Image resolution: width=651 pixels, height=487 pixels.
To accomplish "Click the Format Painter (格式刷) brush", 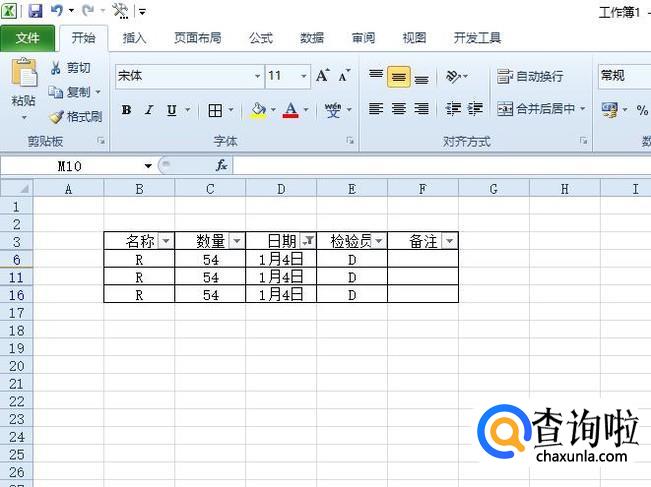I will [56, 117].
